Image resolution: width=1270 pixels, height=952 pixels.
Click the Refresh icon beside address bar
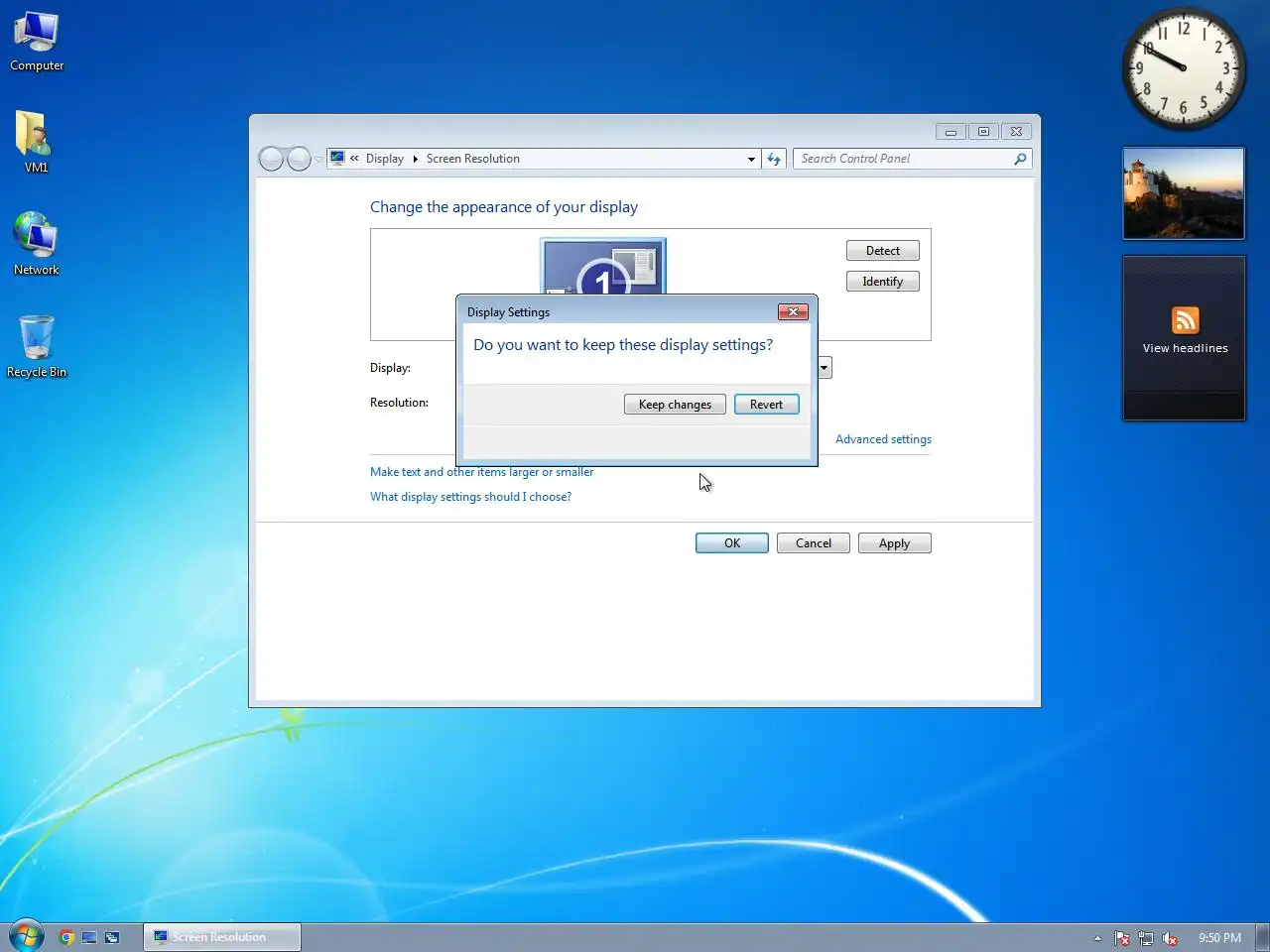pos(775,159)
